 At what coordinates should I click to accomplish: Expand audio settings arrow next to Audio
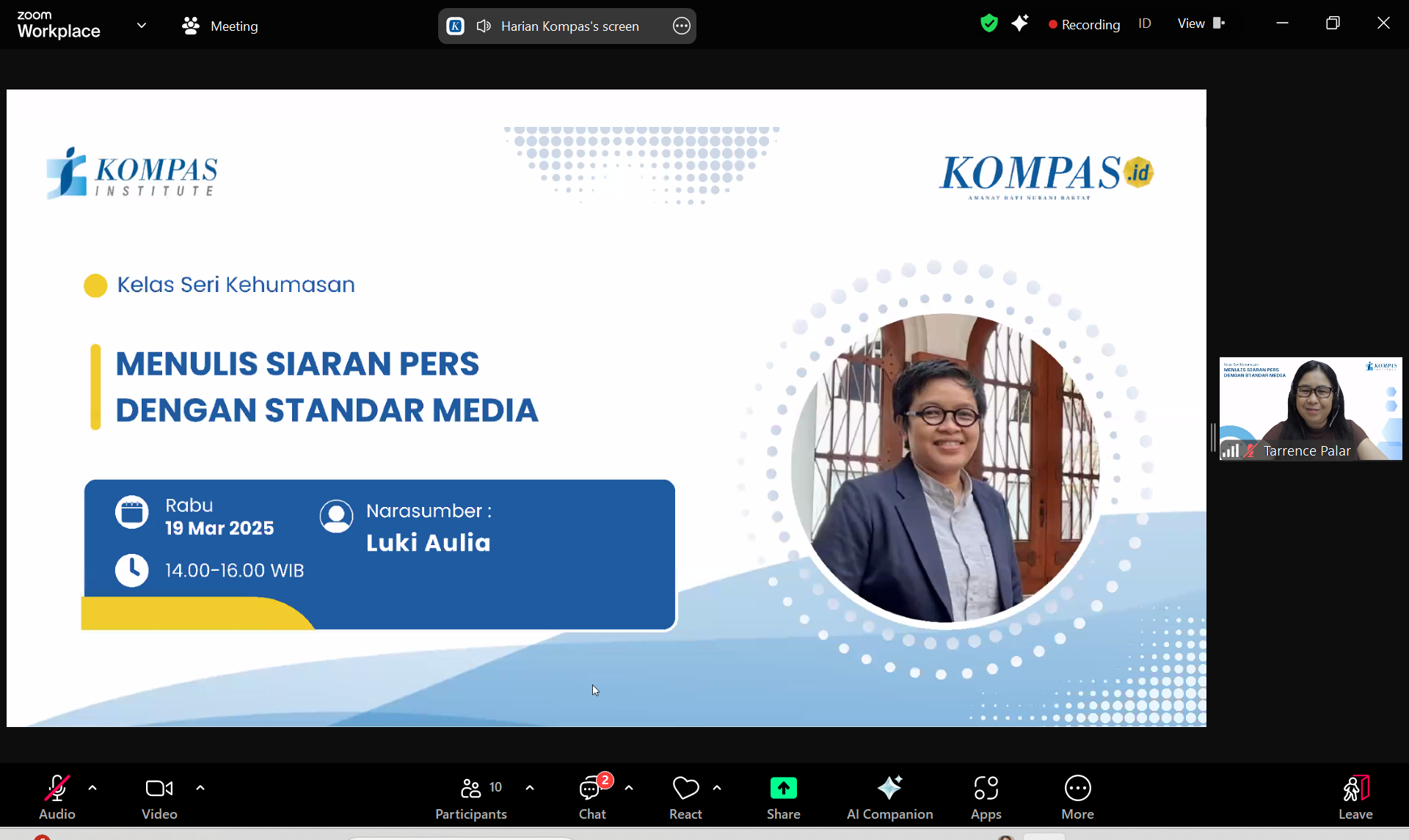pos(92,788)
